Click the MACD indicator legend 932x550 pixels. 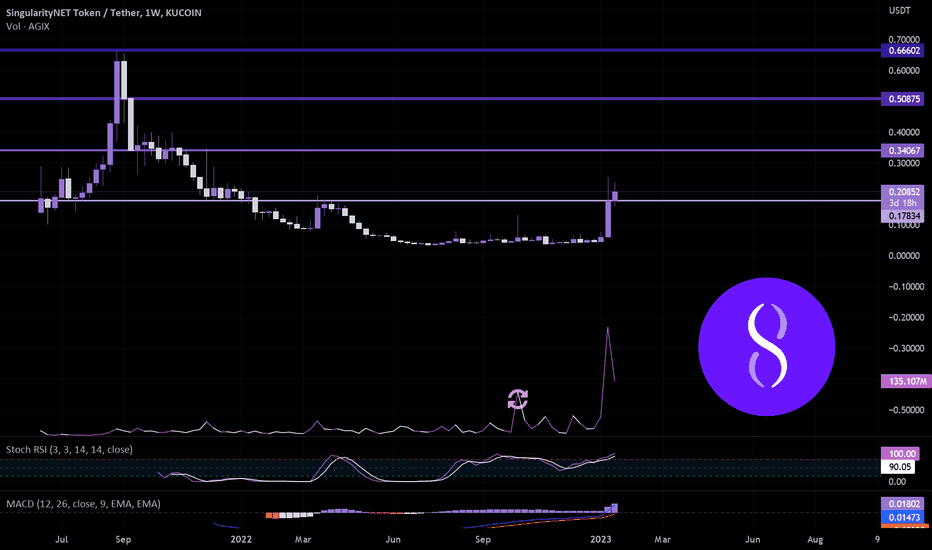[x=83, y=504]
